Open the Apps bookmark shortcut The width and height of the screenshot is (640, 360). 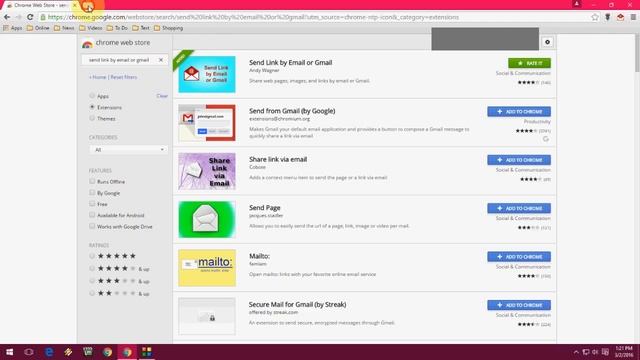point(13,28)
